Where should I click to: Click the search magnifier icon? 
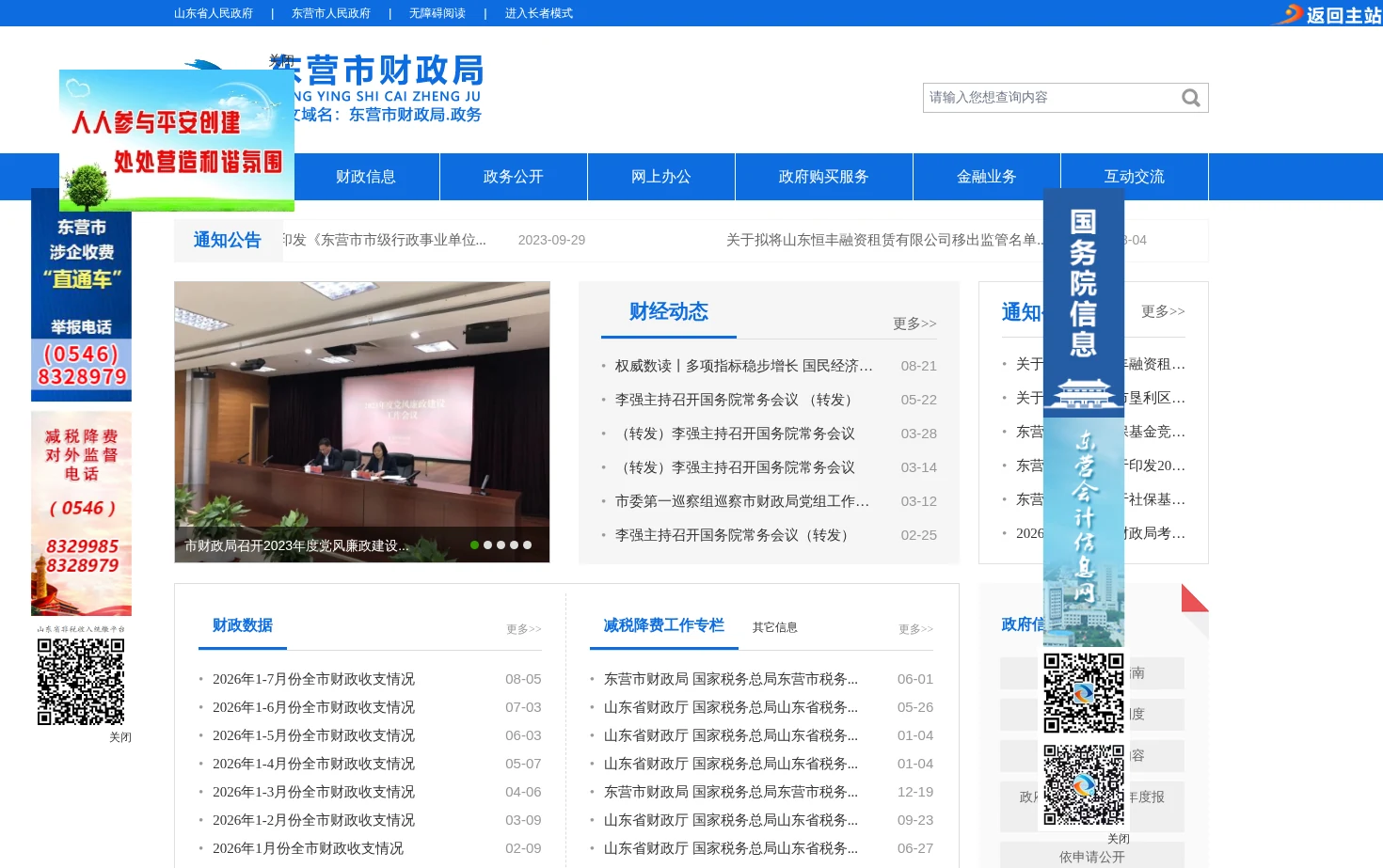(1190, 98)
